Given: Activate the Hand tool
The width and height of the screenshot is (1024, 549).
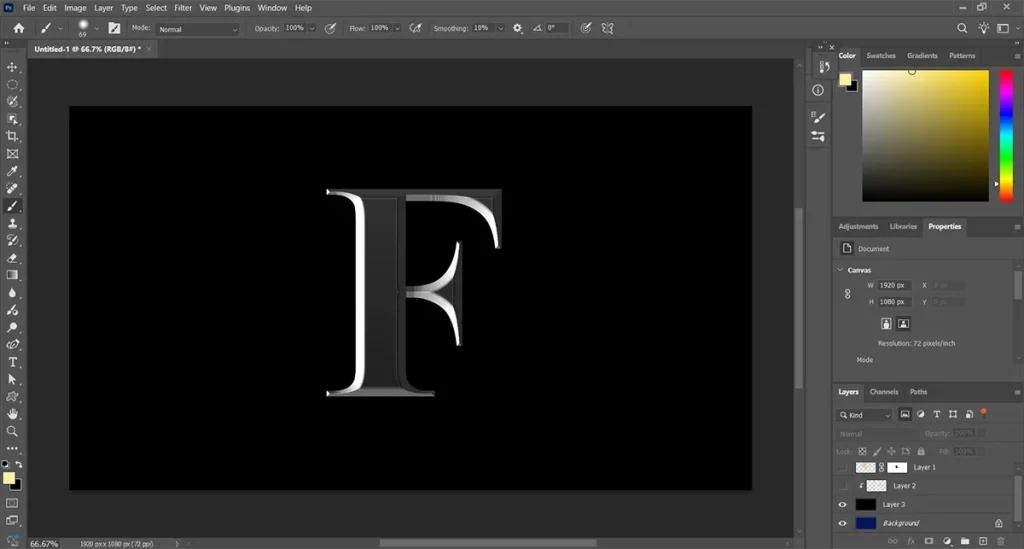Looking at the screenshot, I should click(13, 414).
